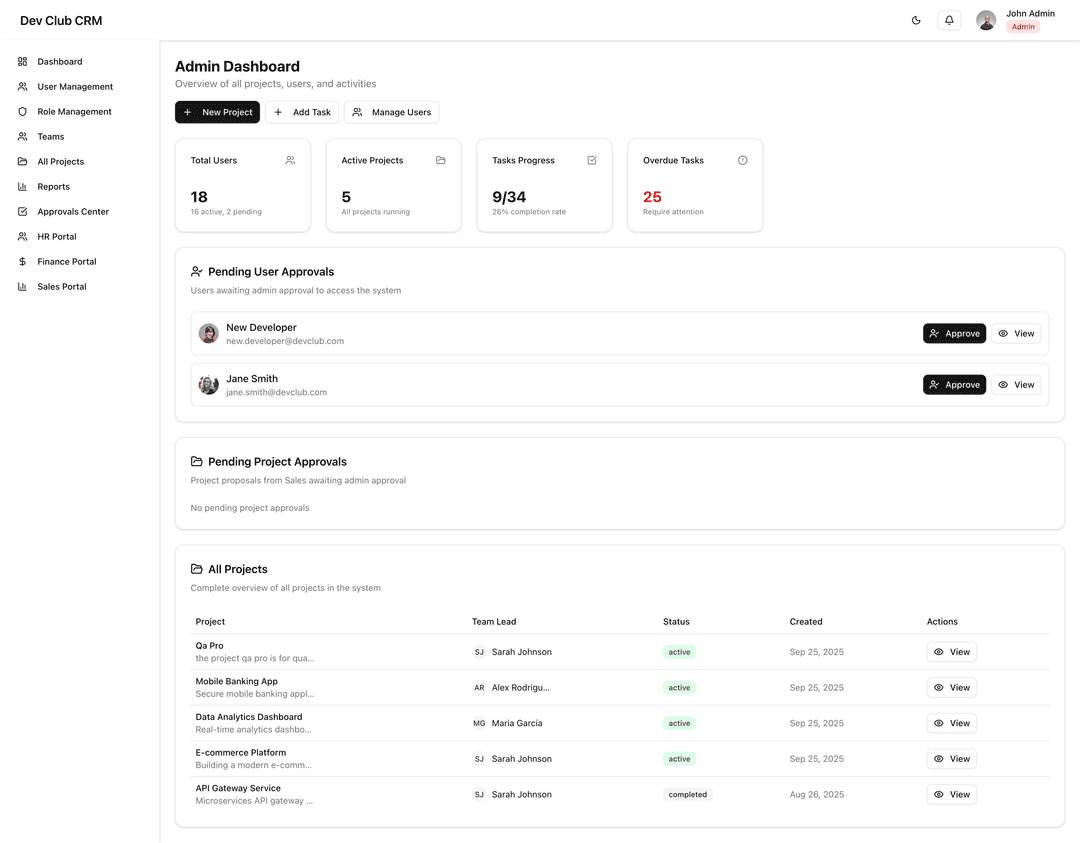Select Reports in the sidebar
1080x843 pixels.
click(x=53, y=187)
